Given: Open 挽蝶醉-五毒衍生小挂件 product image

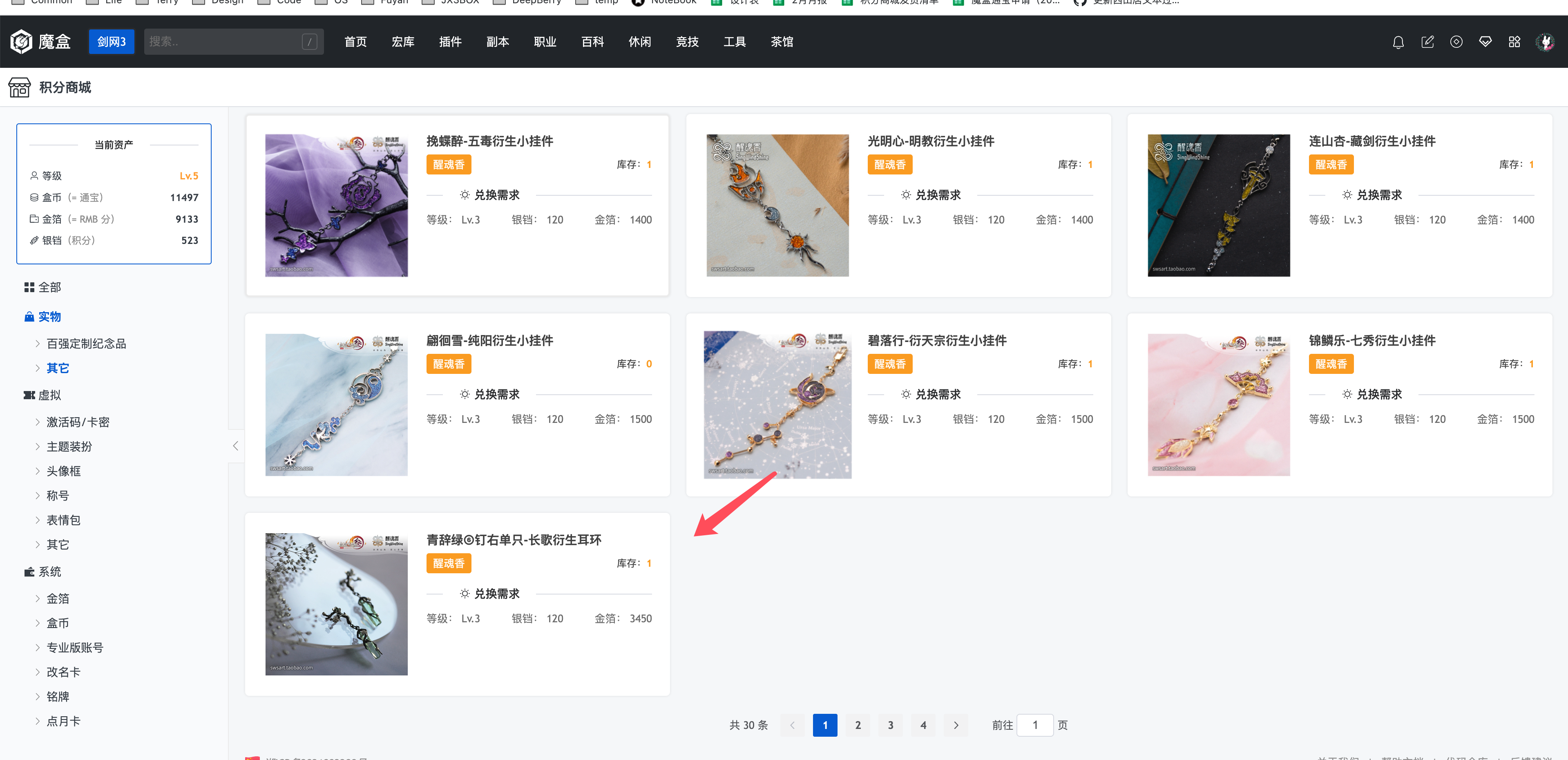Looking at the screenshot, I should click(337, 205).
